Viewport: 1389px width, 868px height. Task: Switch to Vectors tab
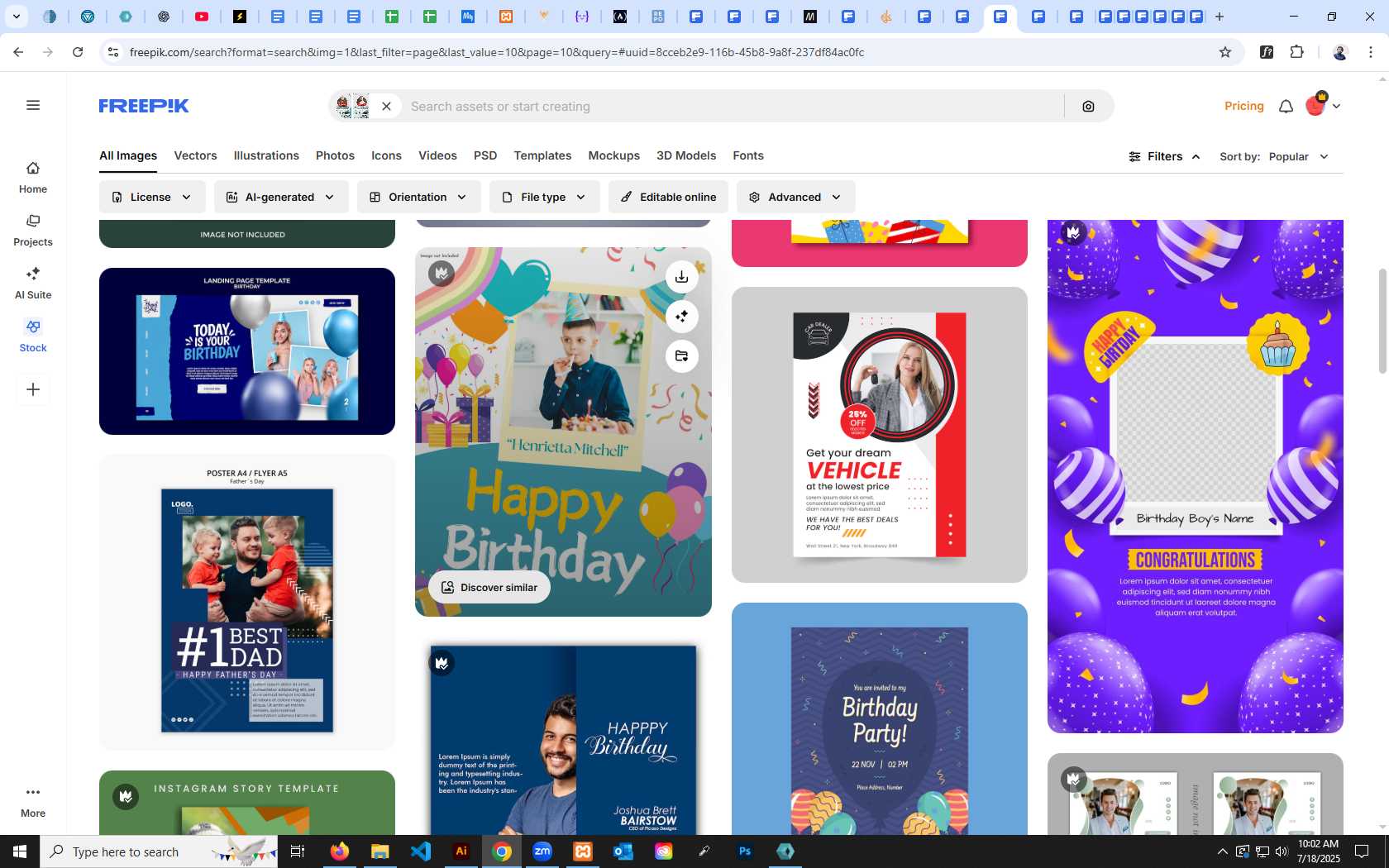click(x=195, y=155)
